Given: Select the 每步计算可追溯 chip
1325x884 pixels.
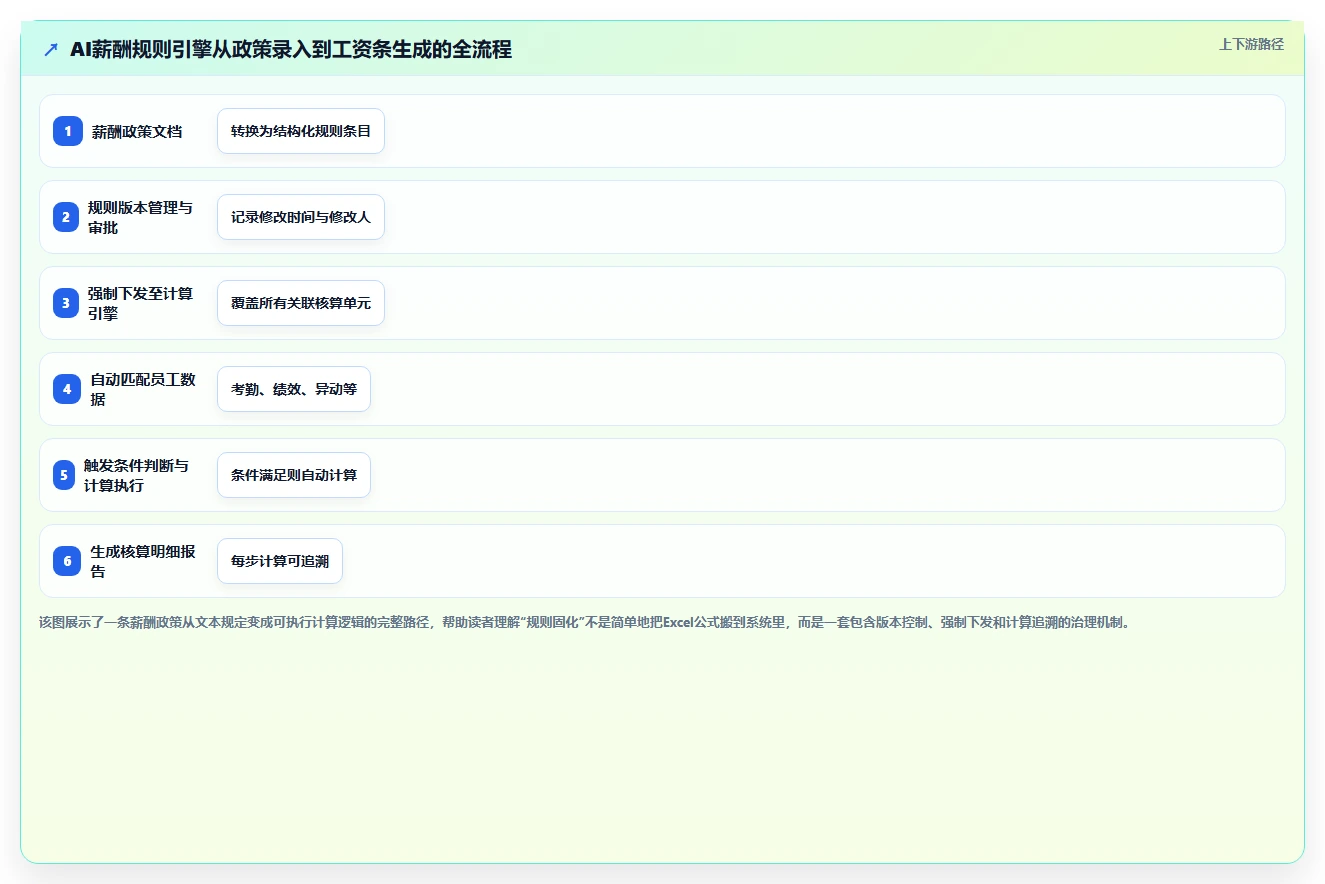Looking at the screenshot, I should tap(280, 561).
